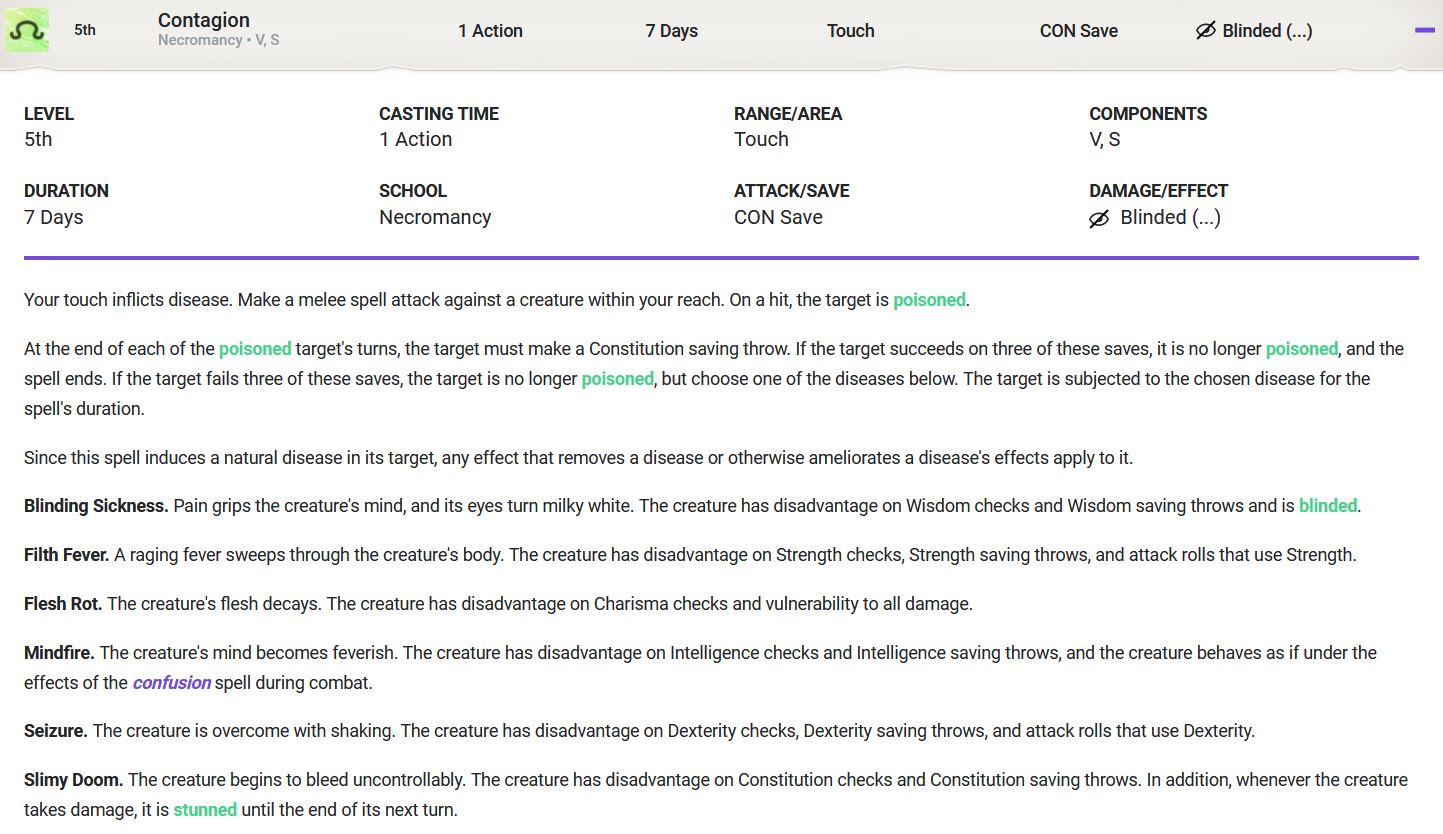Click the RANGE/AREA label
Viewport: 1443px width, 834px height.
788,114
